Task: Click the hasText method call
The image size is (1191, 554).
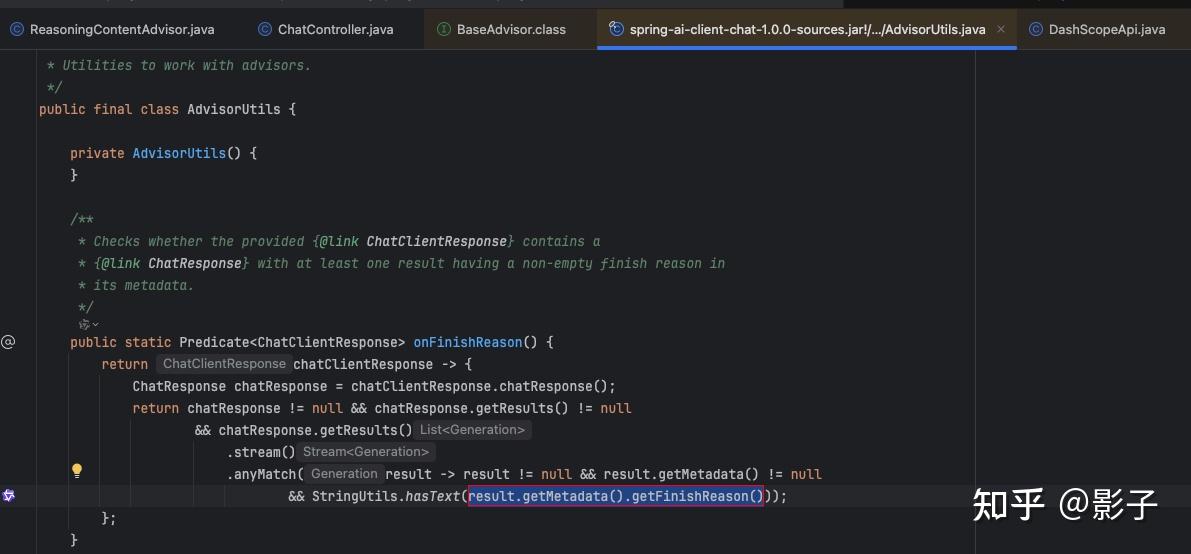Action: point(433,497)
